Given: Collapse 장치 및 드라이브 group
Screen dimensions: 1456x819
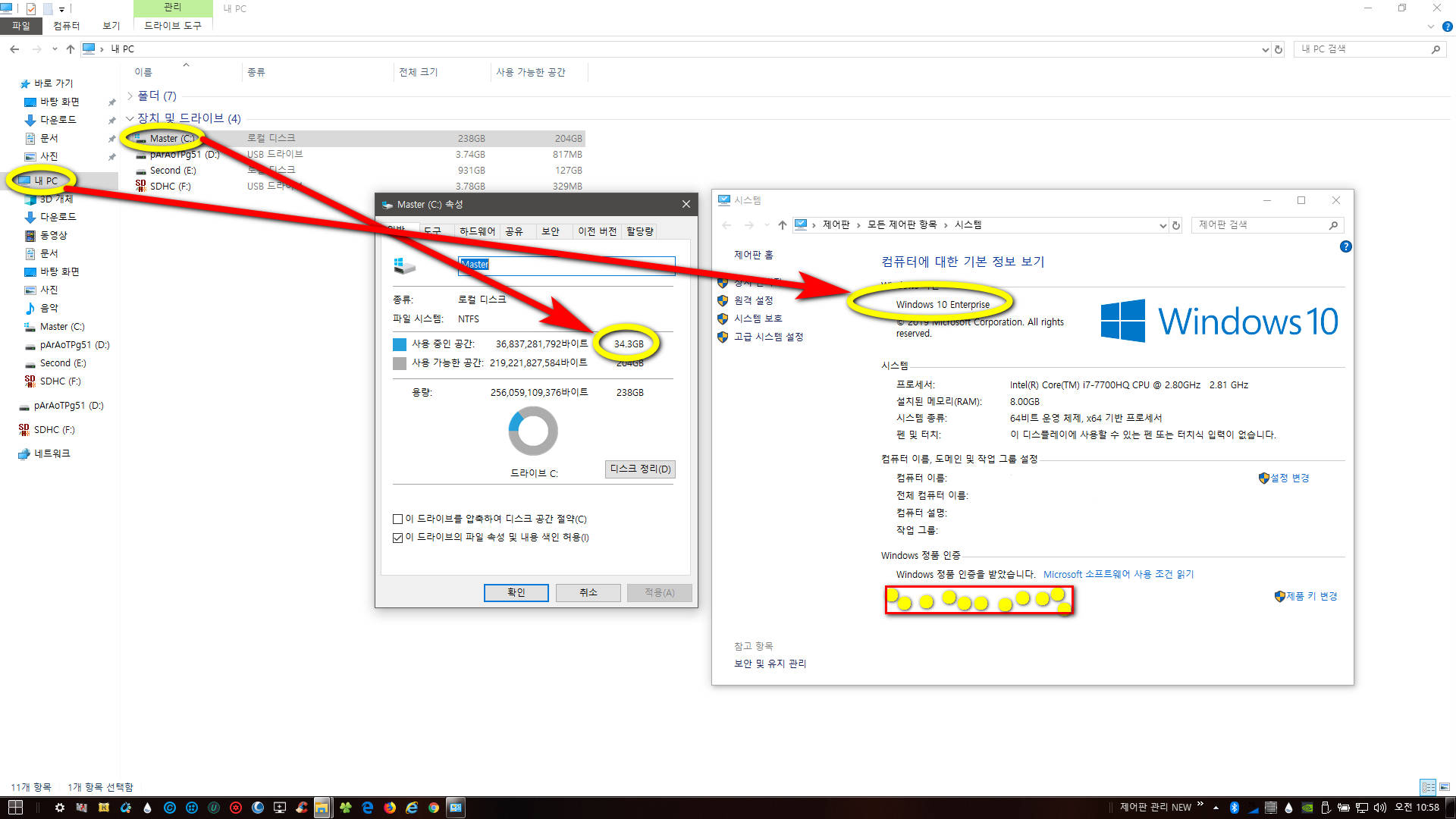Looking at the screenshot, I should [x=130, y=118].
